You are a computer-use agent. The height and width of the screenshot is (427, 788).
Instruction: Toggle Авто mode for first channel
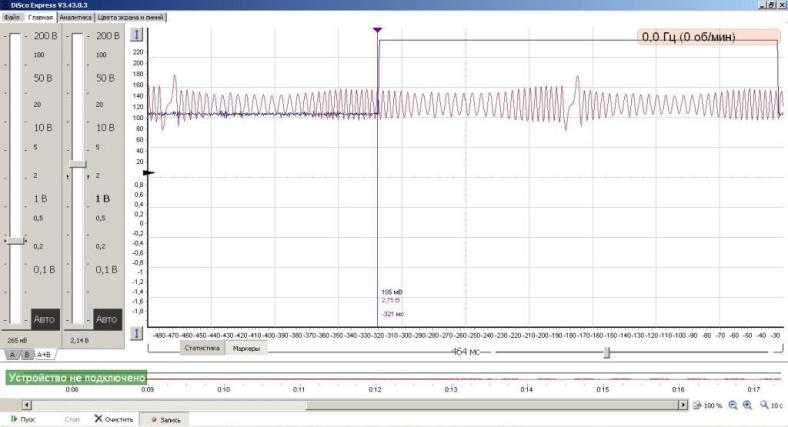[x=44, y=320]
